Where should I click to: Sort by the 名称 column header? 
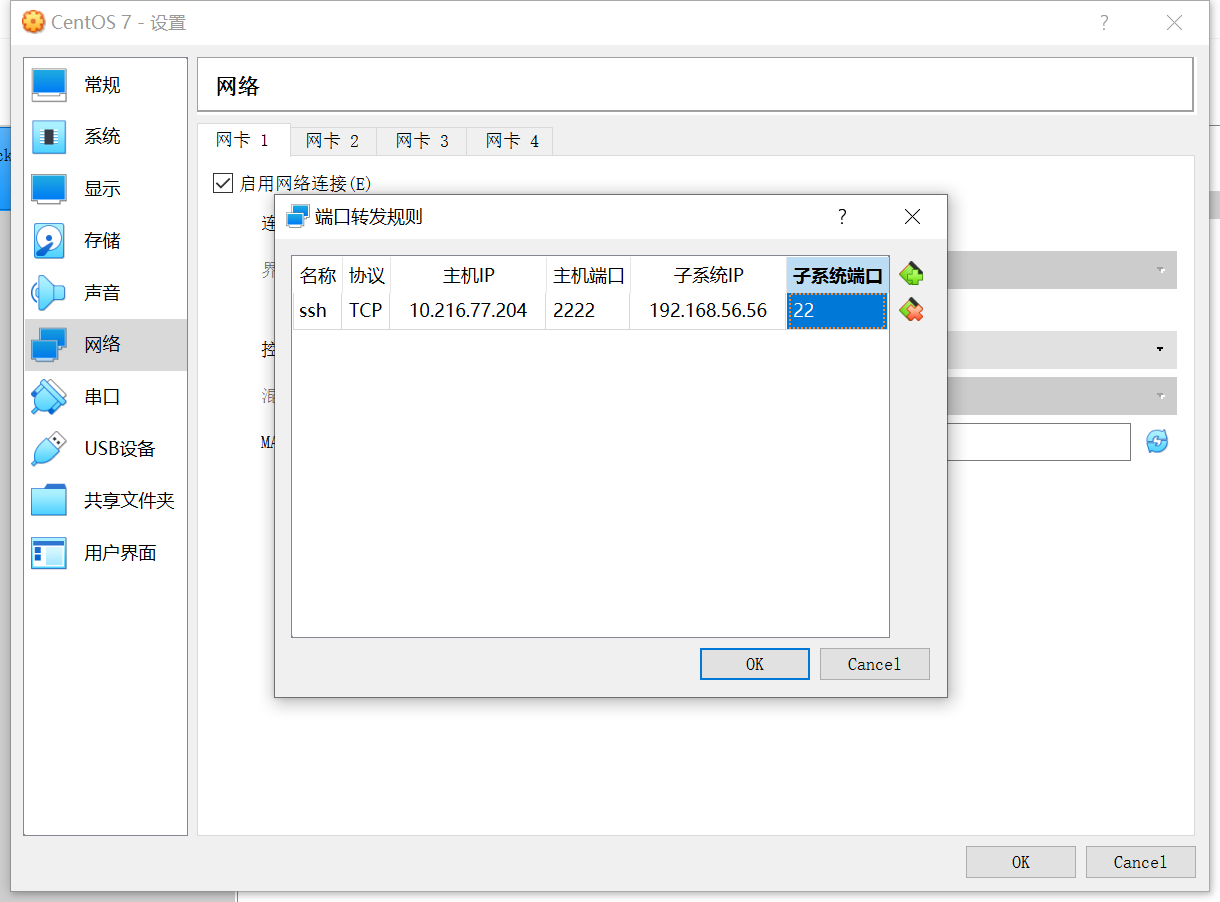[x=317, y=275]
